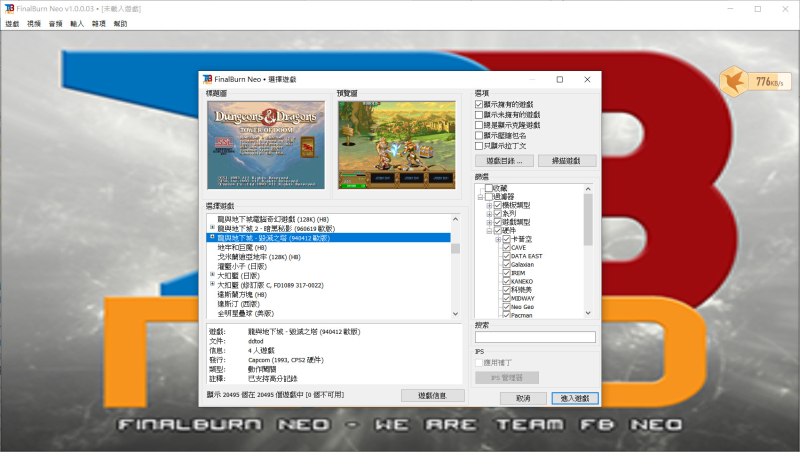Screen dimensions: 800x452
Task: Select 戈米蘭達亞地牢 (128K) (HB) in list
Action: coord(259,257)
